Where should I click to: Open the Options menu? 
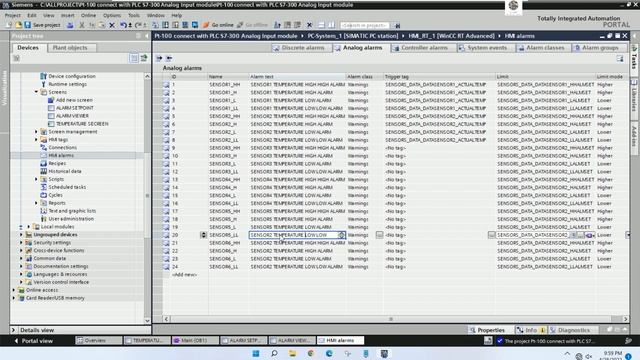112,15
